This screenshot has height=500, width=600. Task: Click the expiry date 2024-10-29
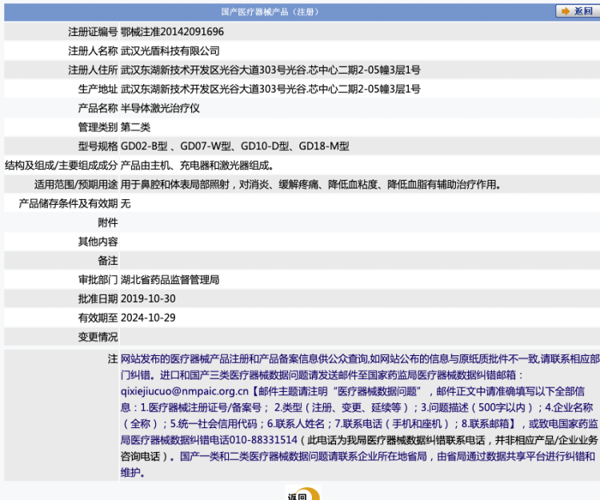(x=148, y=318)
